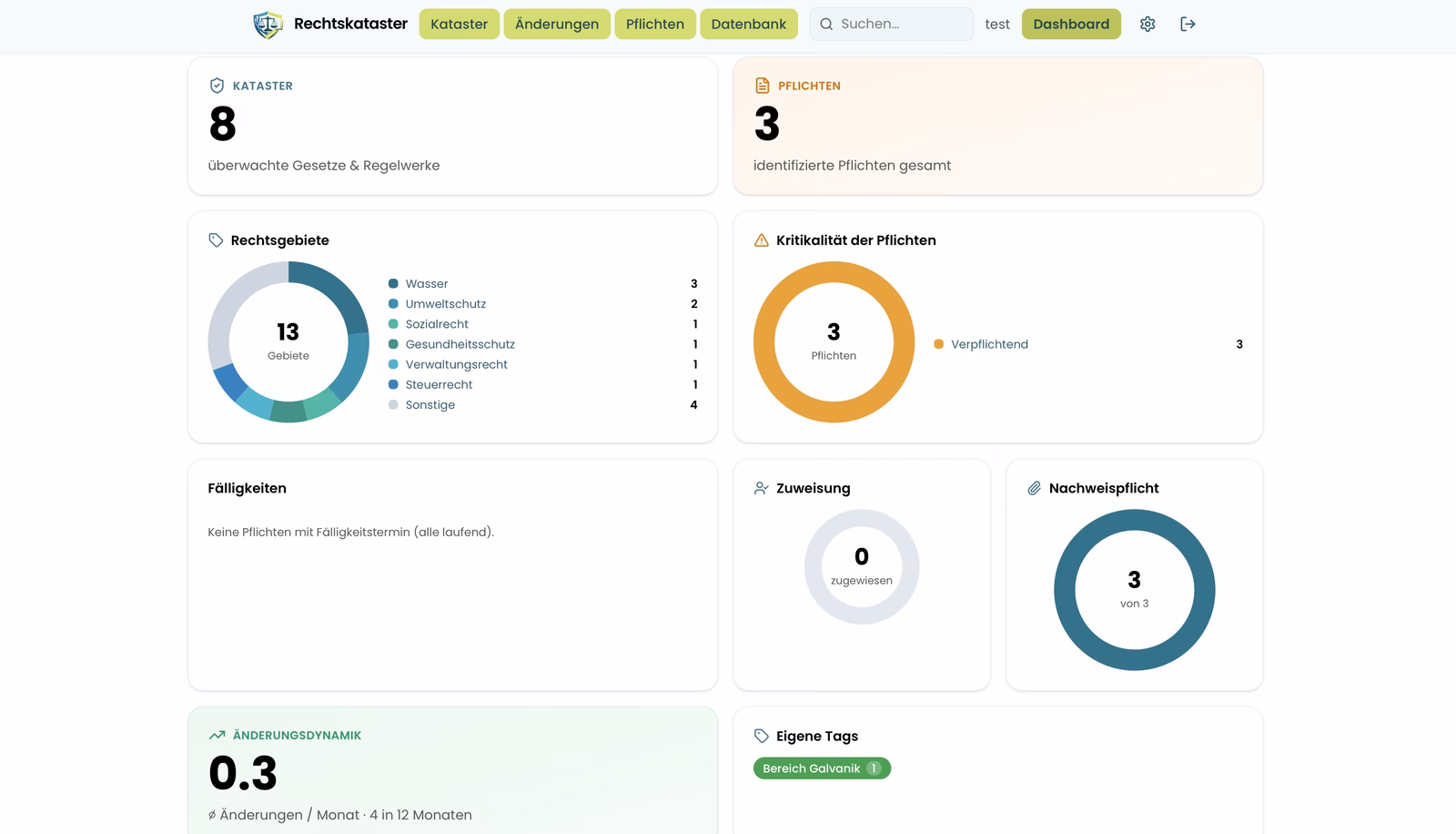This screenshot has height=834, width=1456.
Task: Click the logout icon
Action: click(1188, 25)
